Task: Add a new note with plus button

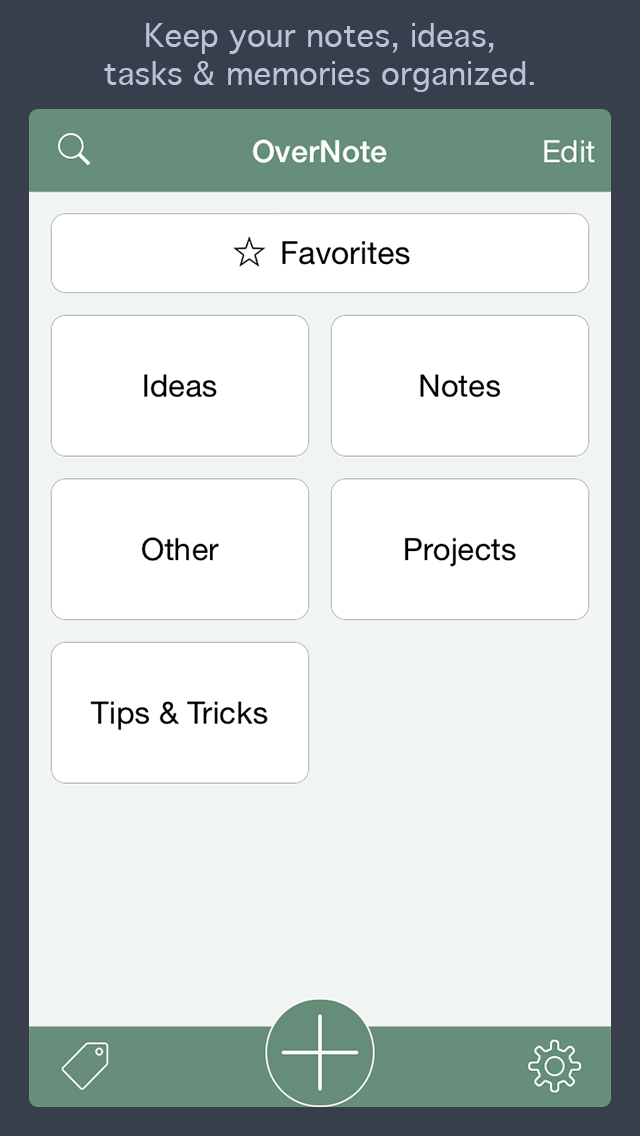Action: pos(320,1053)
